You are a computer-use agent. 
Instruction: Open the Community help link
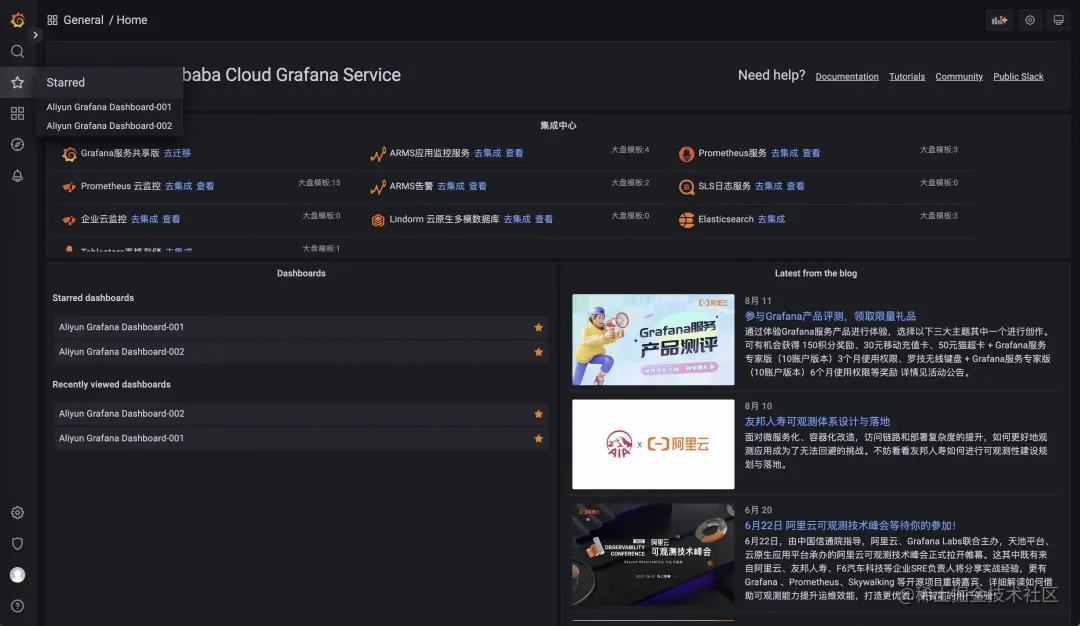pyautogui.click(x=959, y=76)
